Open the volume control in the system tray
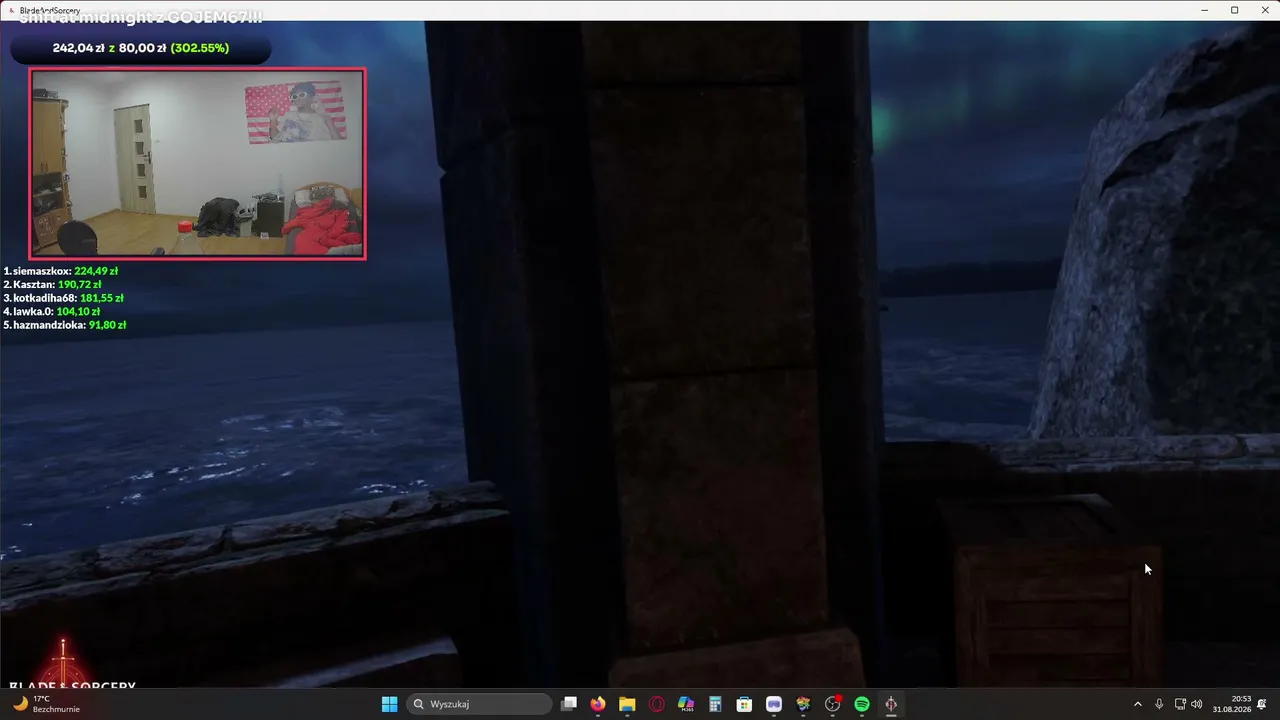The image size is (1280, 720). coord(1197,704)
